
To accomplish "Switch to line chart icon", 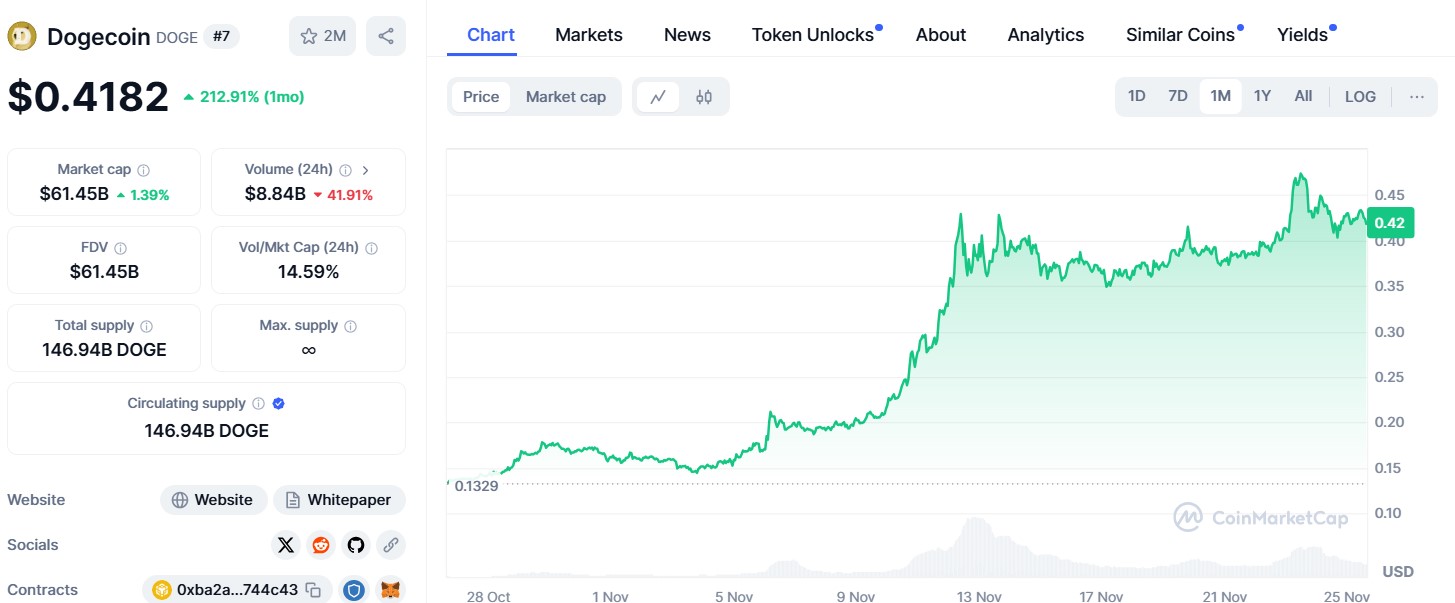I will (658, 97).
